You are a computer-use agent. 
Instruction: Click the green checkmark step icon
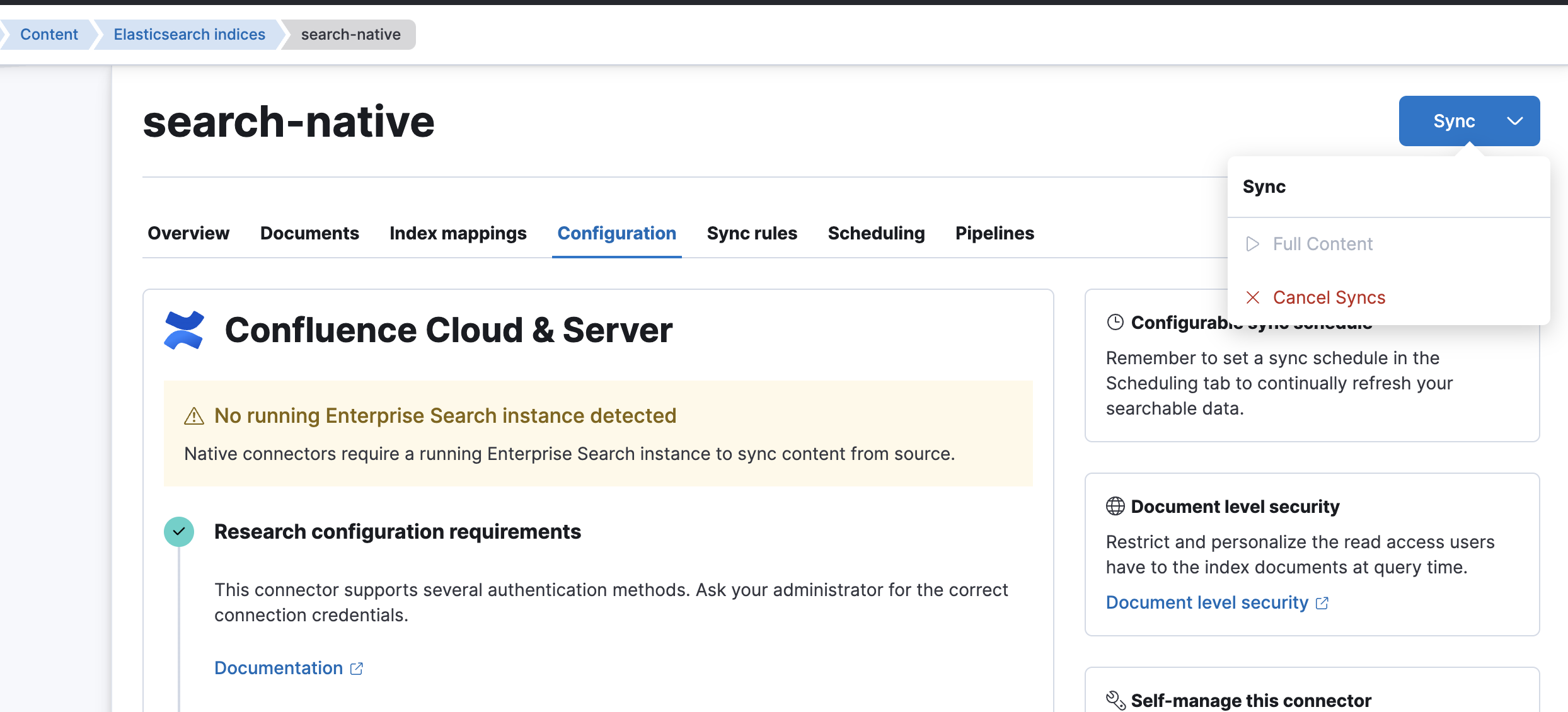[x=179, y=532]
